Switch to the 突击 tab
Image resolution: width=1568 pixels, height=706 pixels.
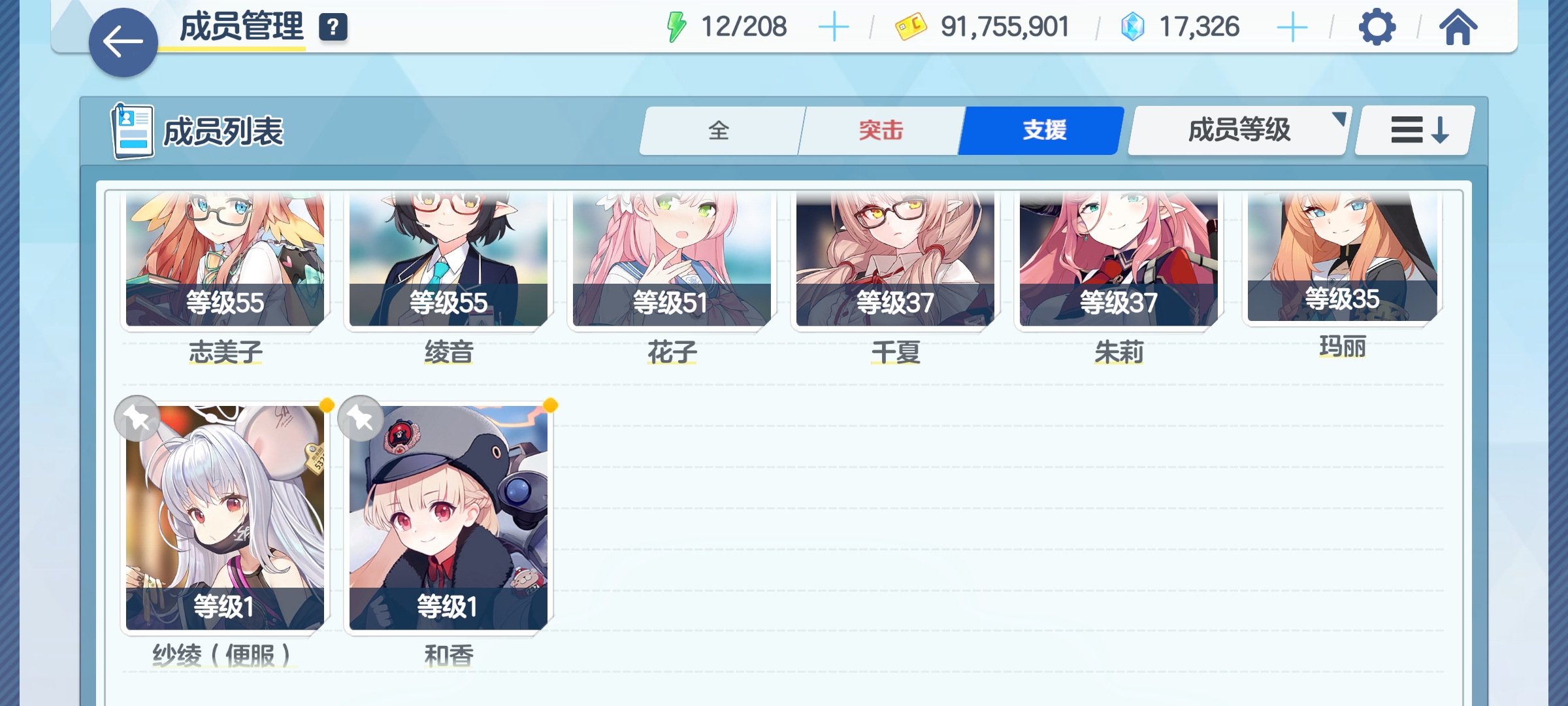[879, 130]
